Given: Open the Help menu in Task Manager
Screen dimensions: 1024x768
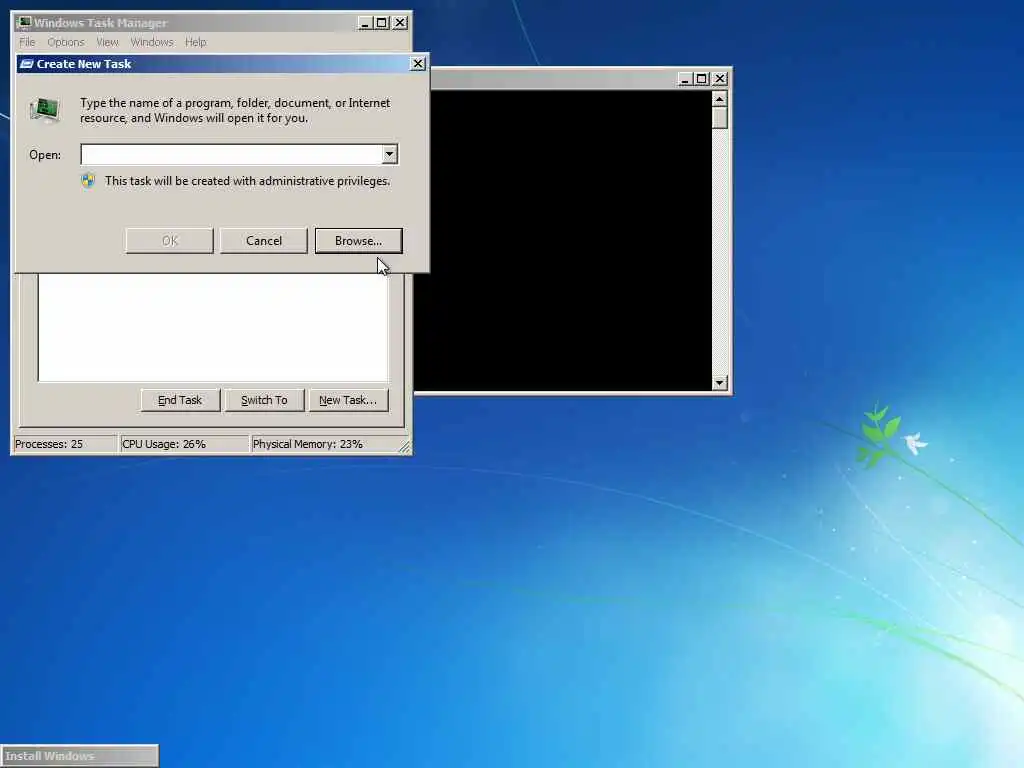Looking at the screenshot, I should tap(195, 42).
